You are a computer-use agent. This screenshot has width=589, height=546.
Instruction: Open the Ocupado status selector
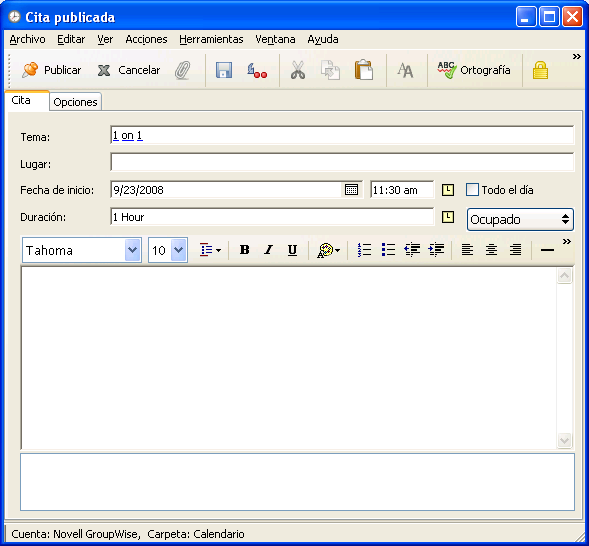[520, 219]
